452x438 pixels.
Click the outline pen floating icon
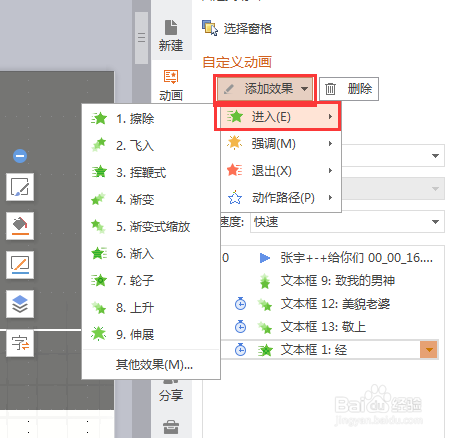(20, 265)
